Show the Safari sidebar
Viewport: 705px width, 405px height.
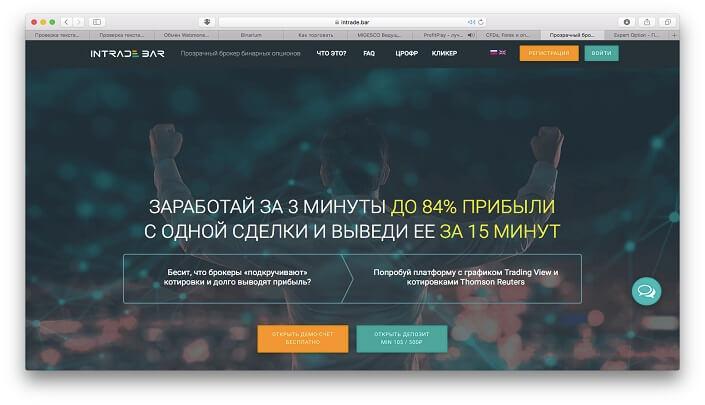tap(97, 22)
